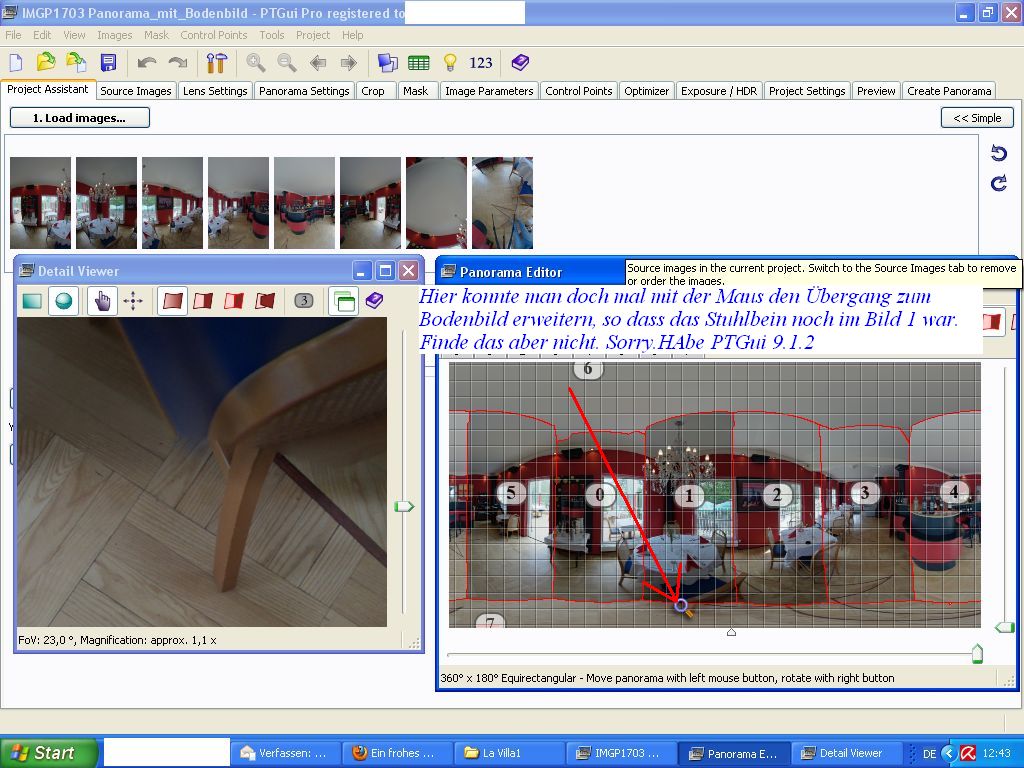Open the Mask menu in menu bar
The image size is (1024, 768).
point(156,35)
